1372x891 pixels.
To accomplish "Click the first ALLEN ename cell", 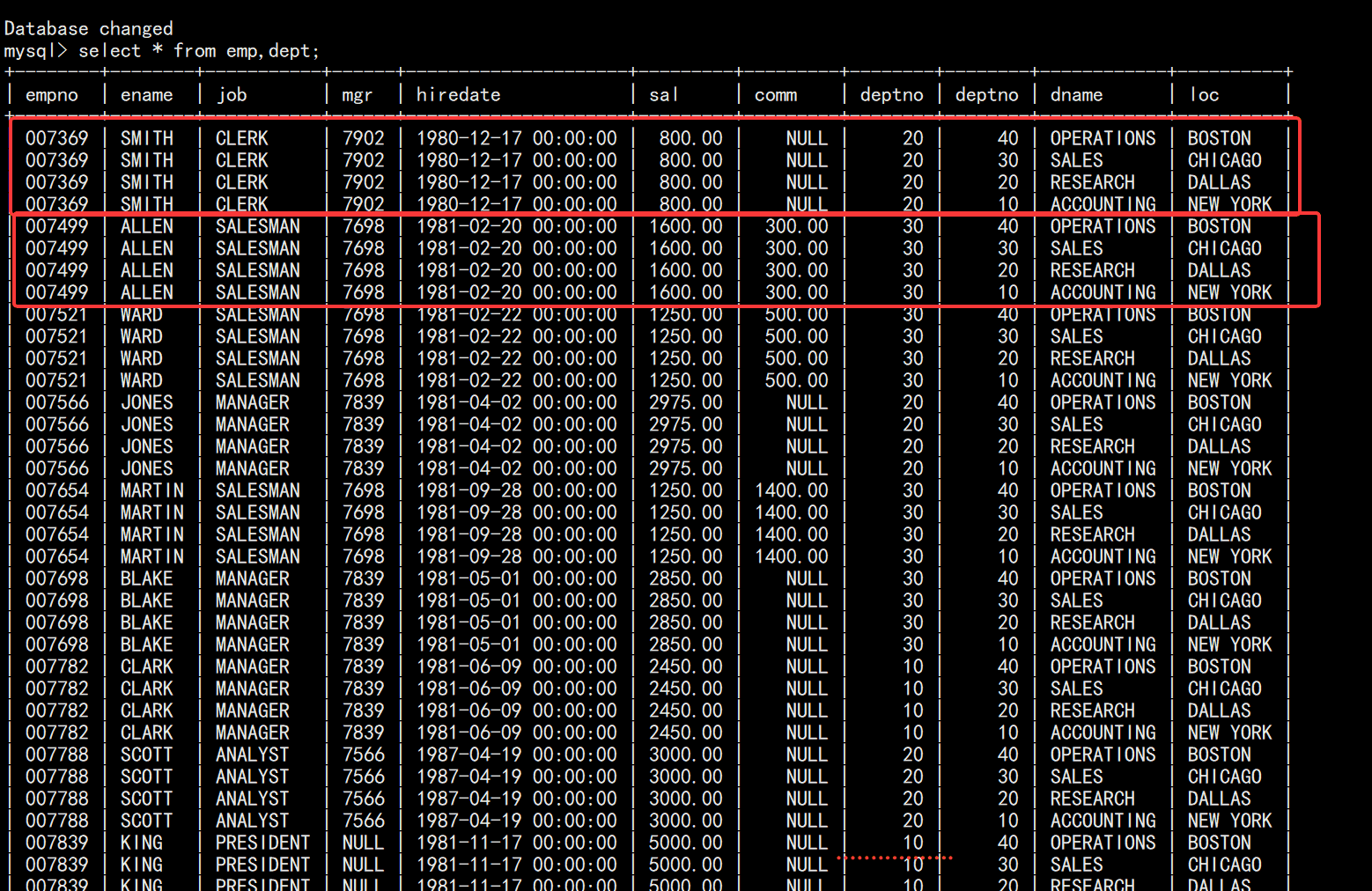I will [x=147, y=226].
